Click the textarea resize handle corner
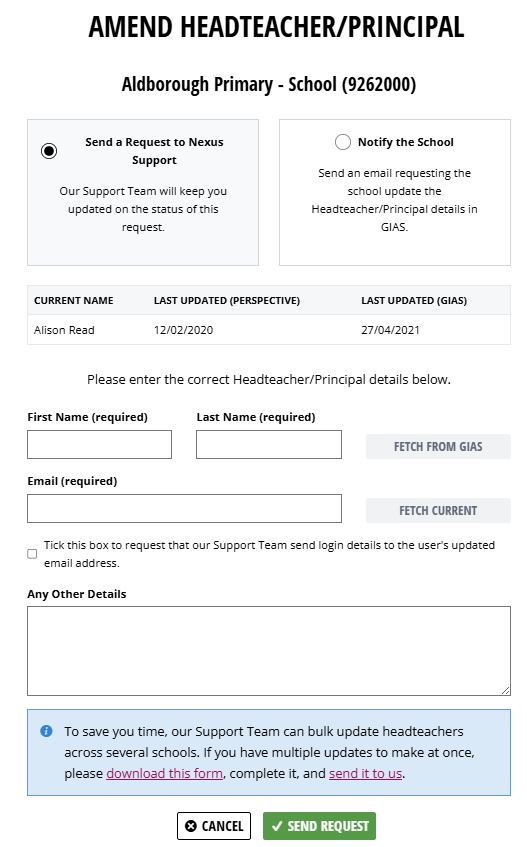527x847 pixels. (505, 690)
